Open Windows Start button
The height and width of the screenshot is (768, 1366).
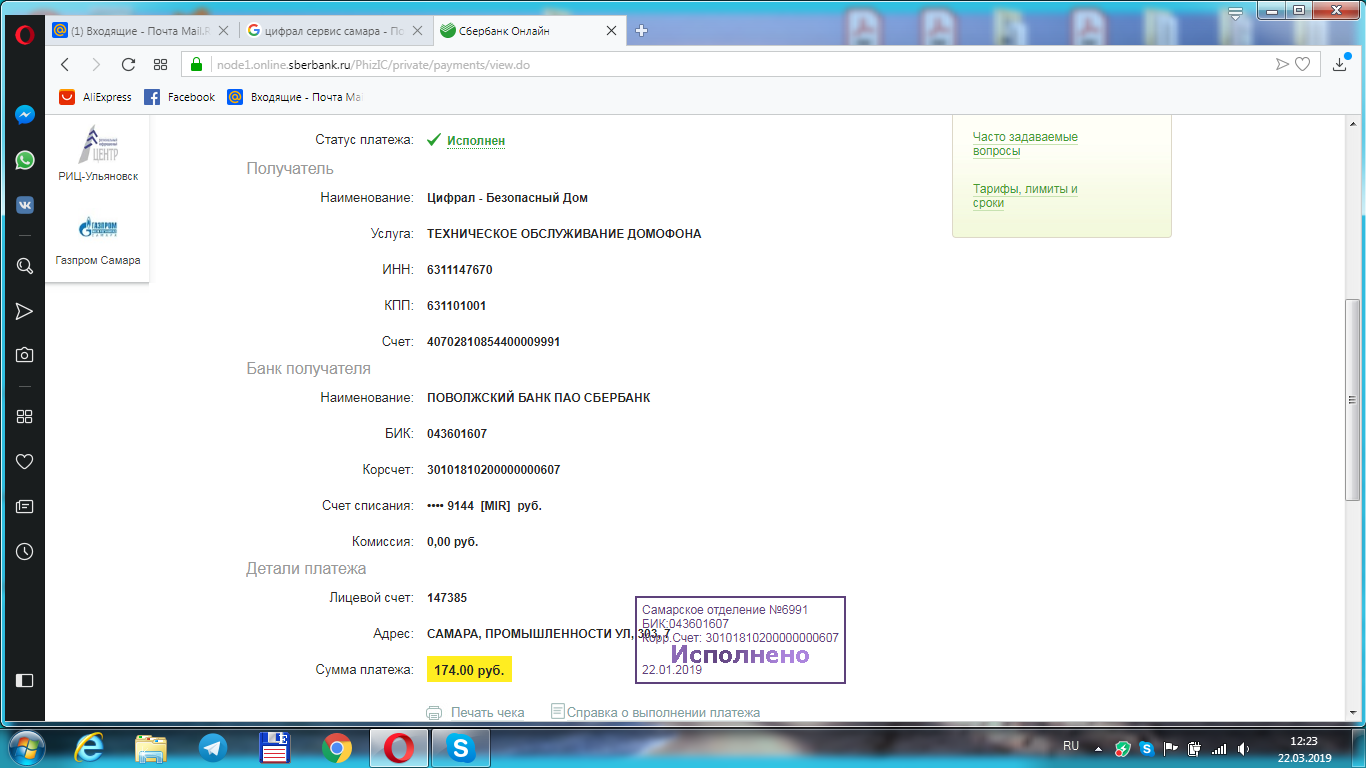tap(25, 747)
